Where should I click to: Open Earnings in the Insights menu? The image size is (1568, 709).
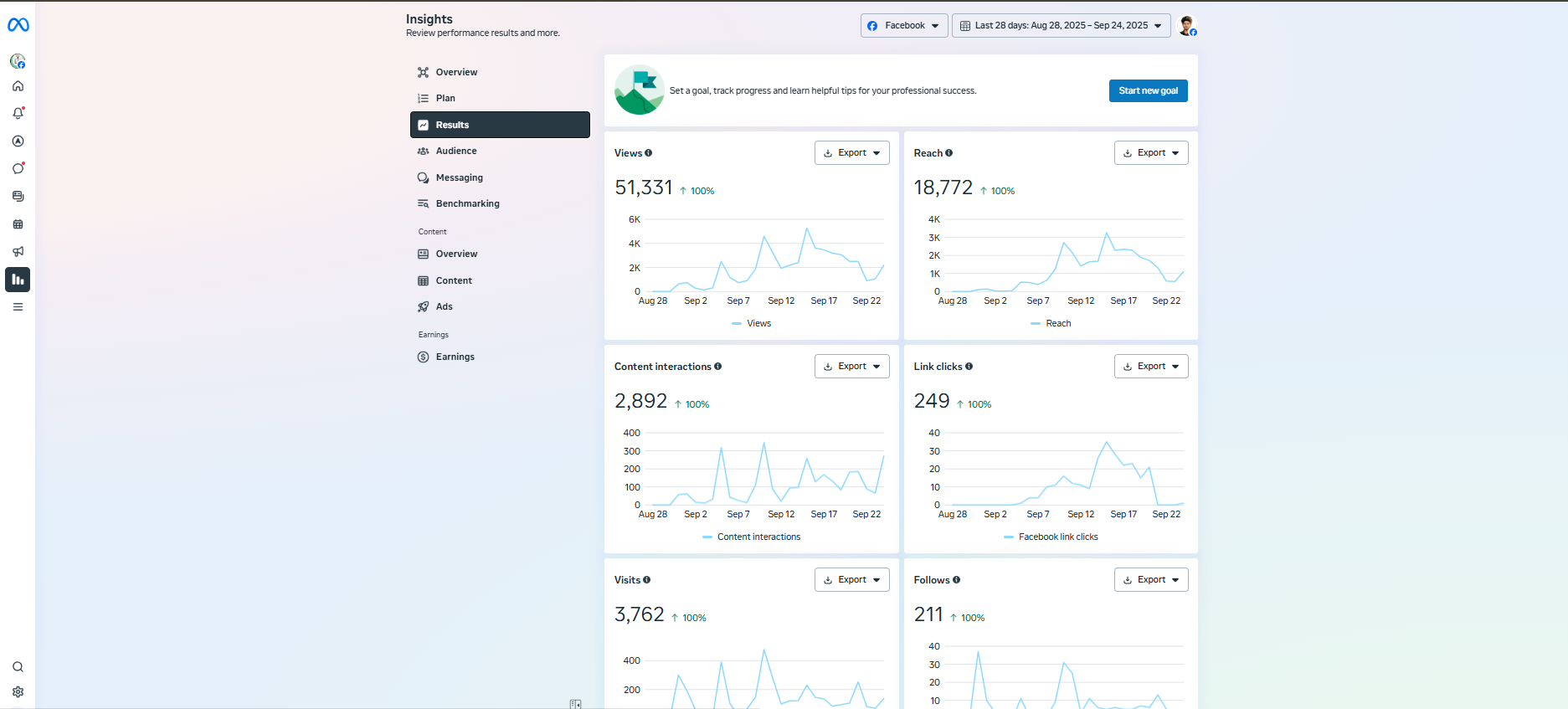455,357
